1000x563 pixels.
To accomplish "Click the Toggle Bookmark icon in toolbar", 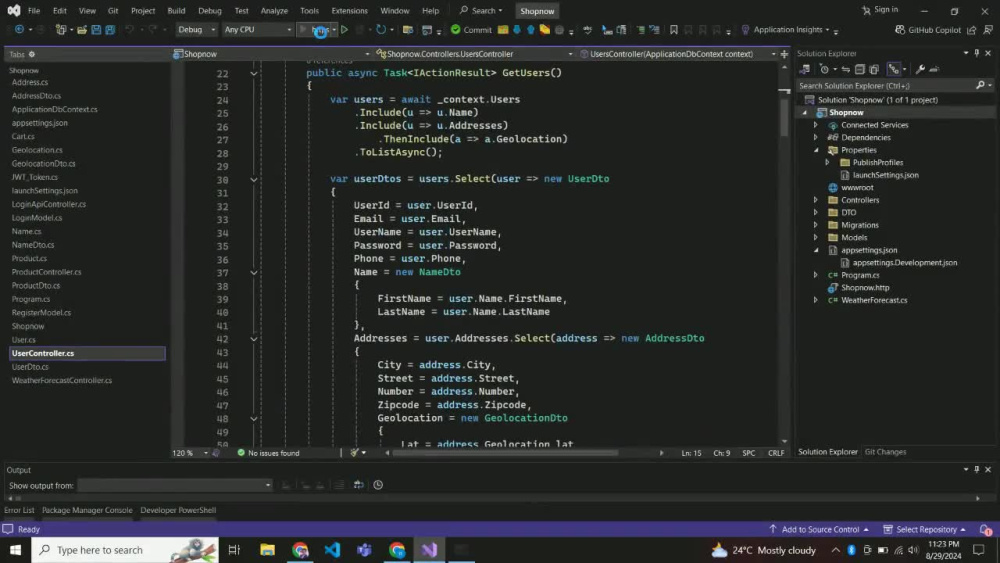I will 673,29.
